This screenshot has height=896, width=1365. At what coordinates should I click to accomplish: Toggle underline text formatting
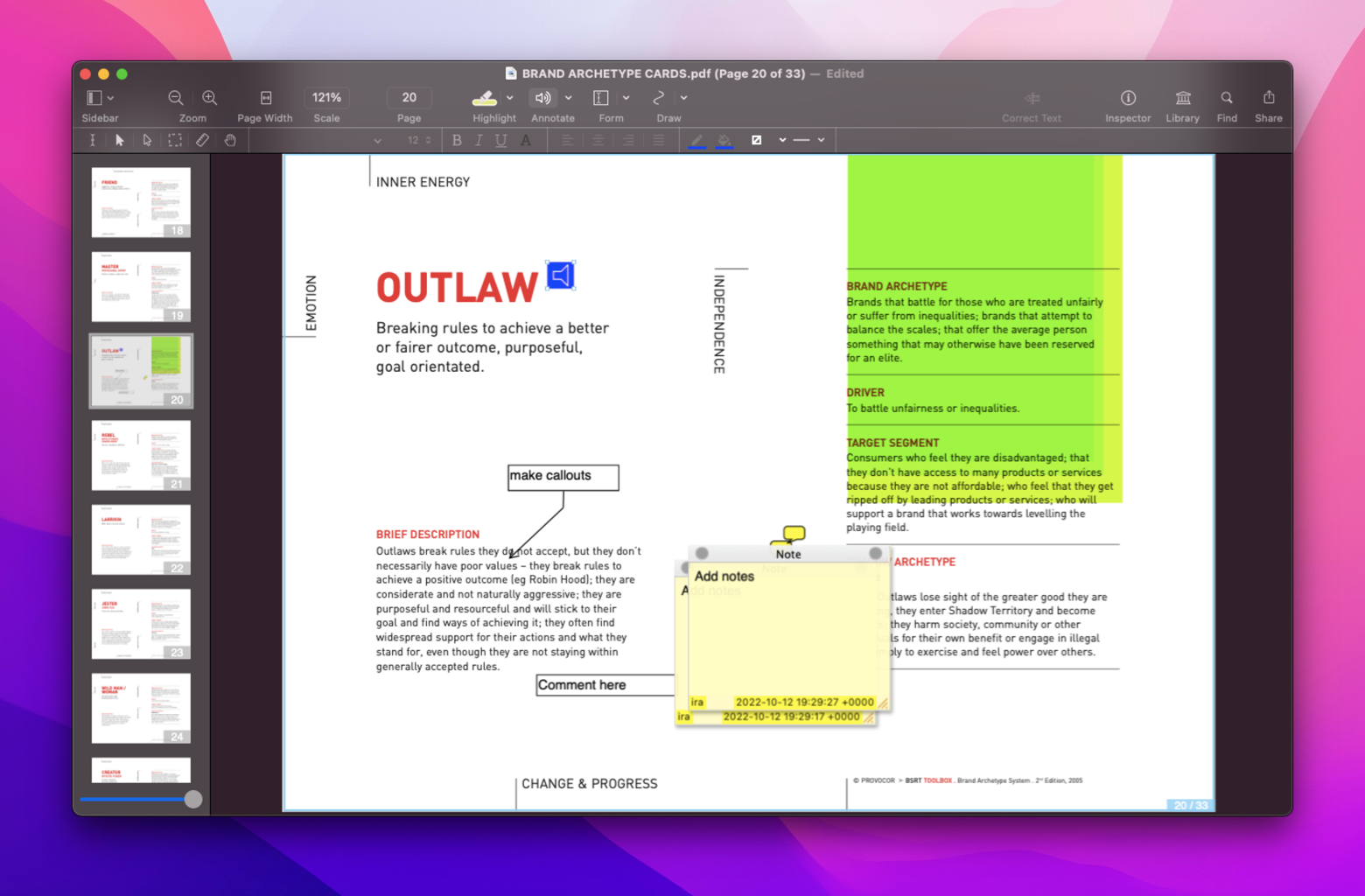(501, 140)
